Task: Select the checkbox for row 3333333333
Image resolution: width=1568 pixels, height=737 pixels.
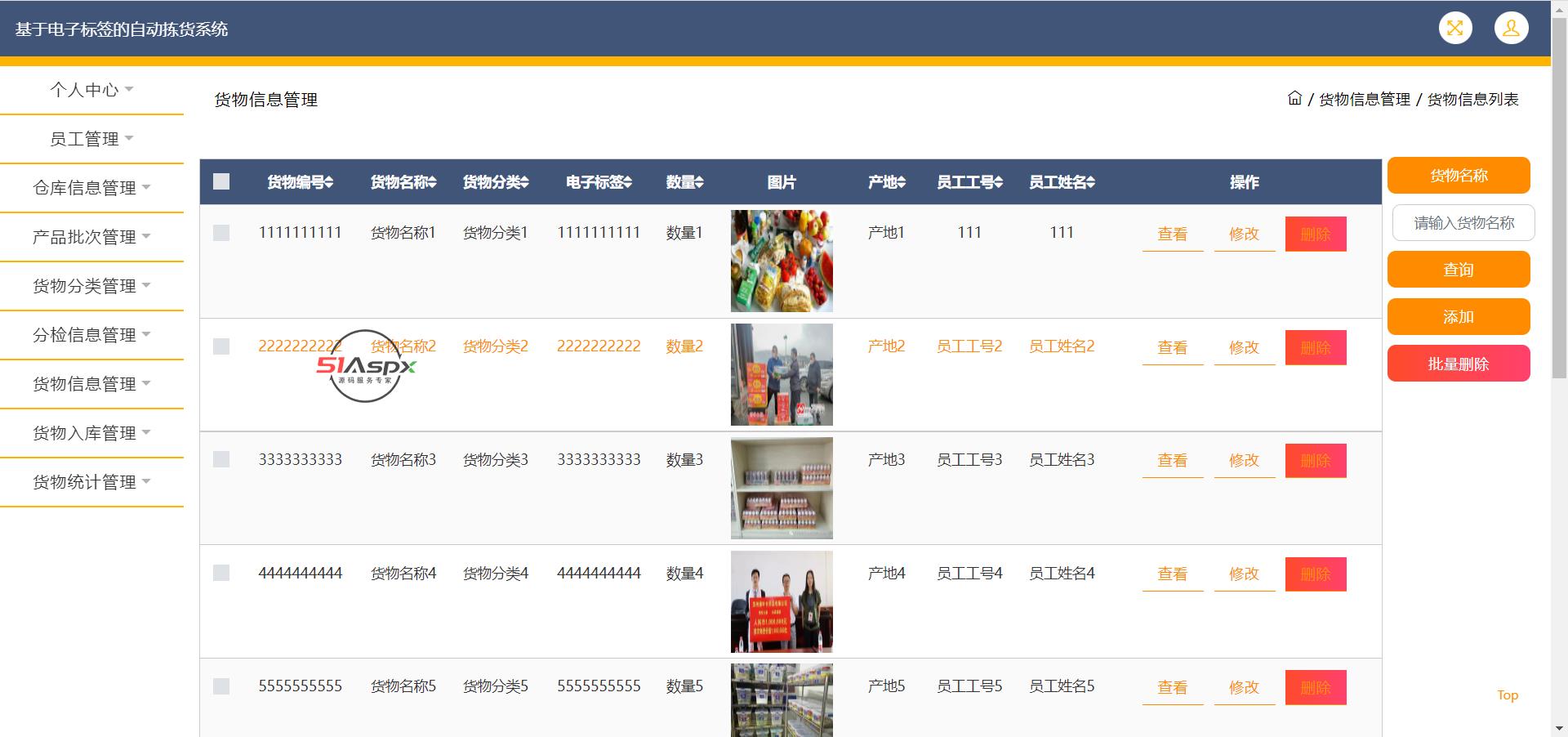Action: (221, 459)
